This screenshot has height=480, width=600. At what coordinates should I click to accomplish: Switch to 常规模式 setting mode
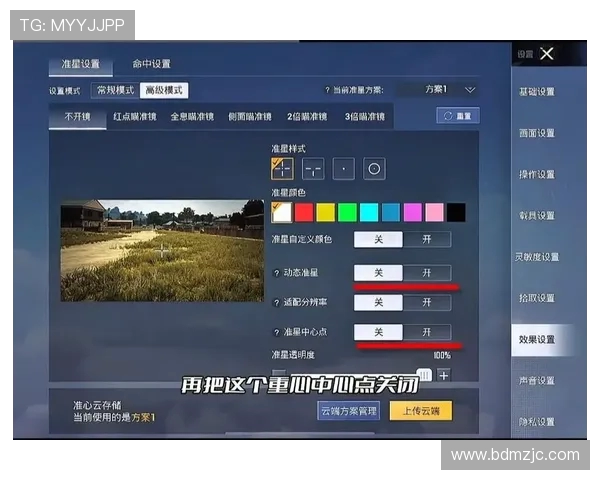pos(116,90)
